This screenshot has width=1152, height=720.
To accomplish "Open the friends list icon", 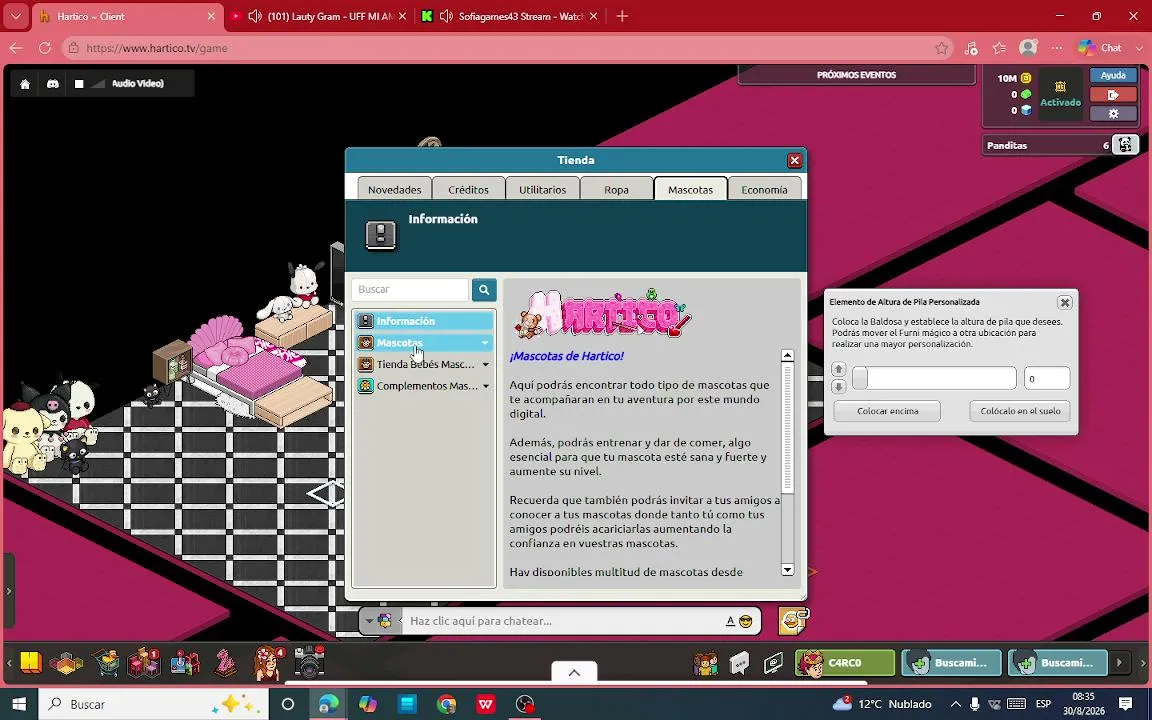I will tap(705, 663).
